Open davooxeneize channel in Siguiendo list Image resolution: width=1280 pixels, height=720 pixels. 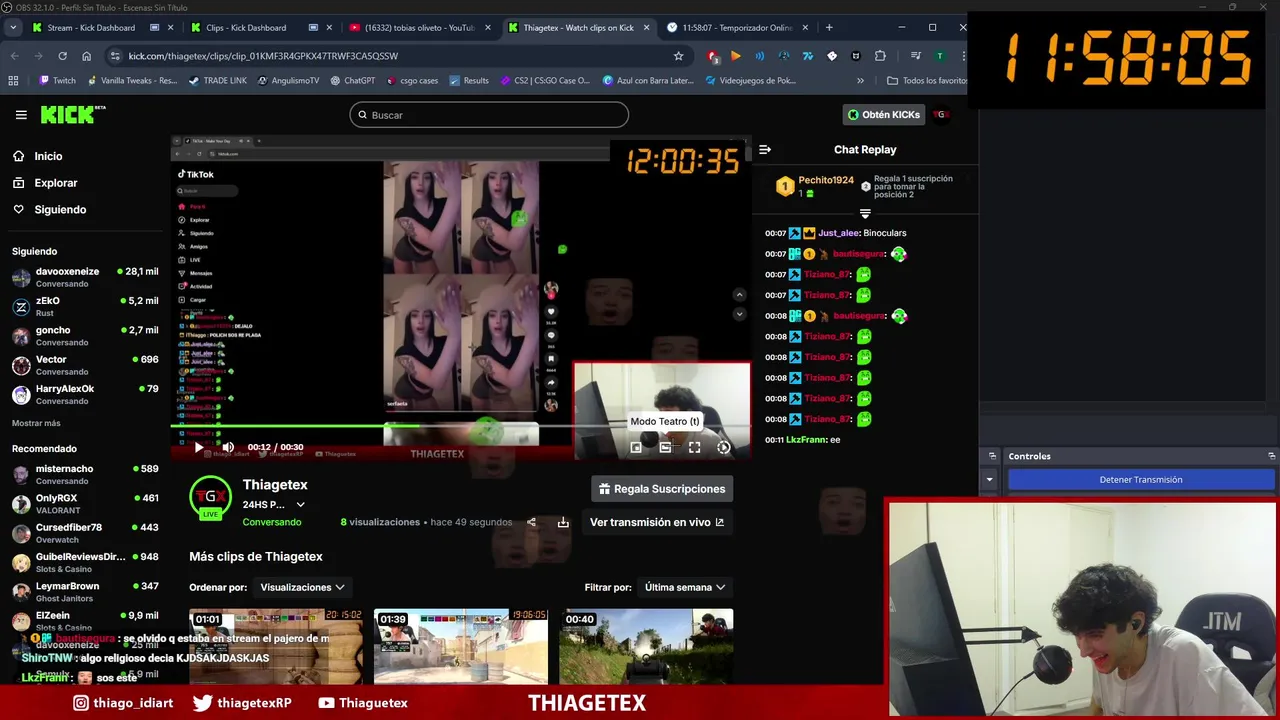pos(85,277)
